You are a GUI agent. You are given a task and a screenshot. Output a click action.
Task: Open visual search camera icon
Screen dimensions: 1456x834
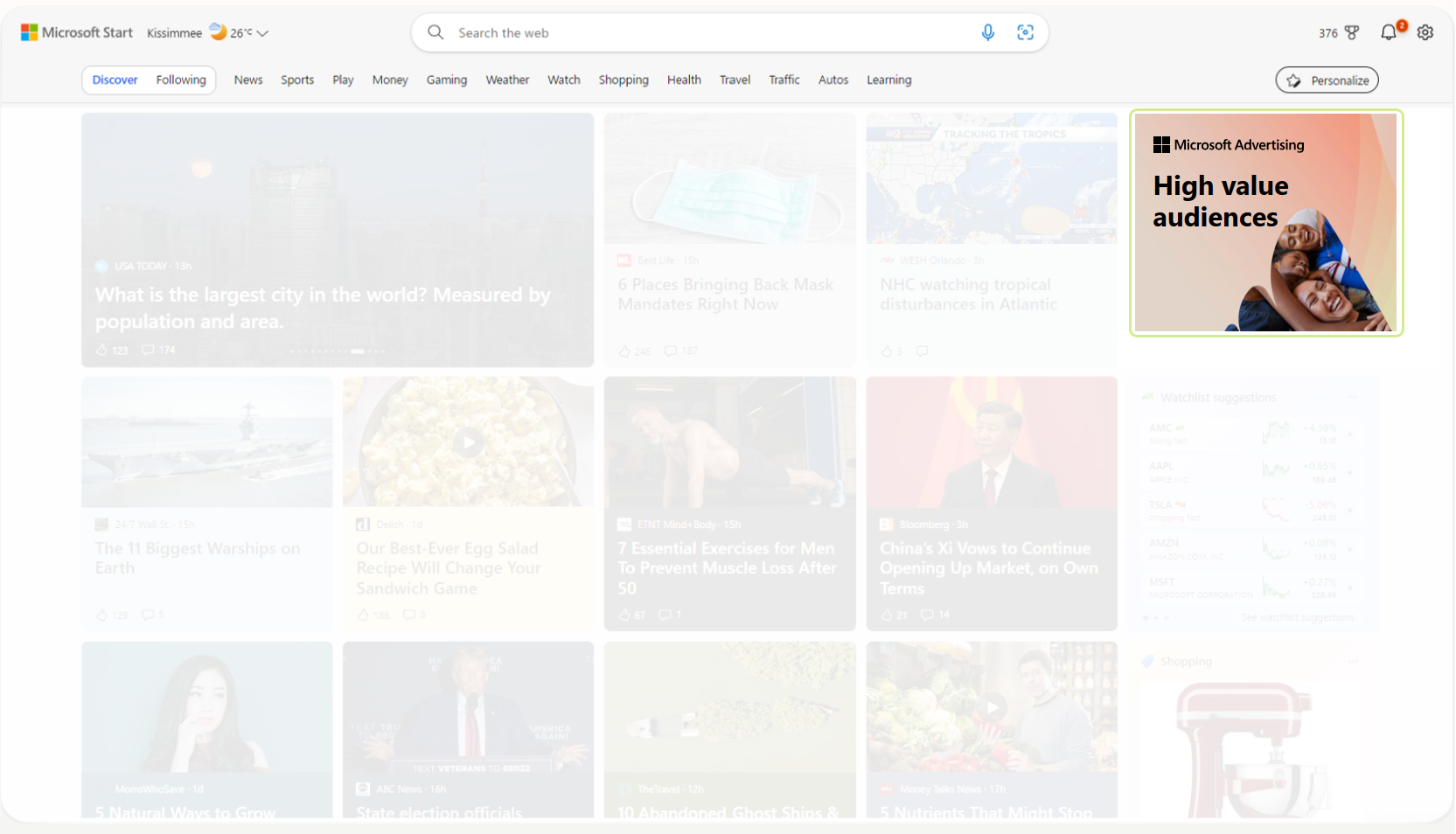coord(1025,32)
